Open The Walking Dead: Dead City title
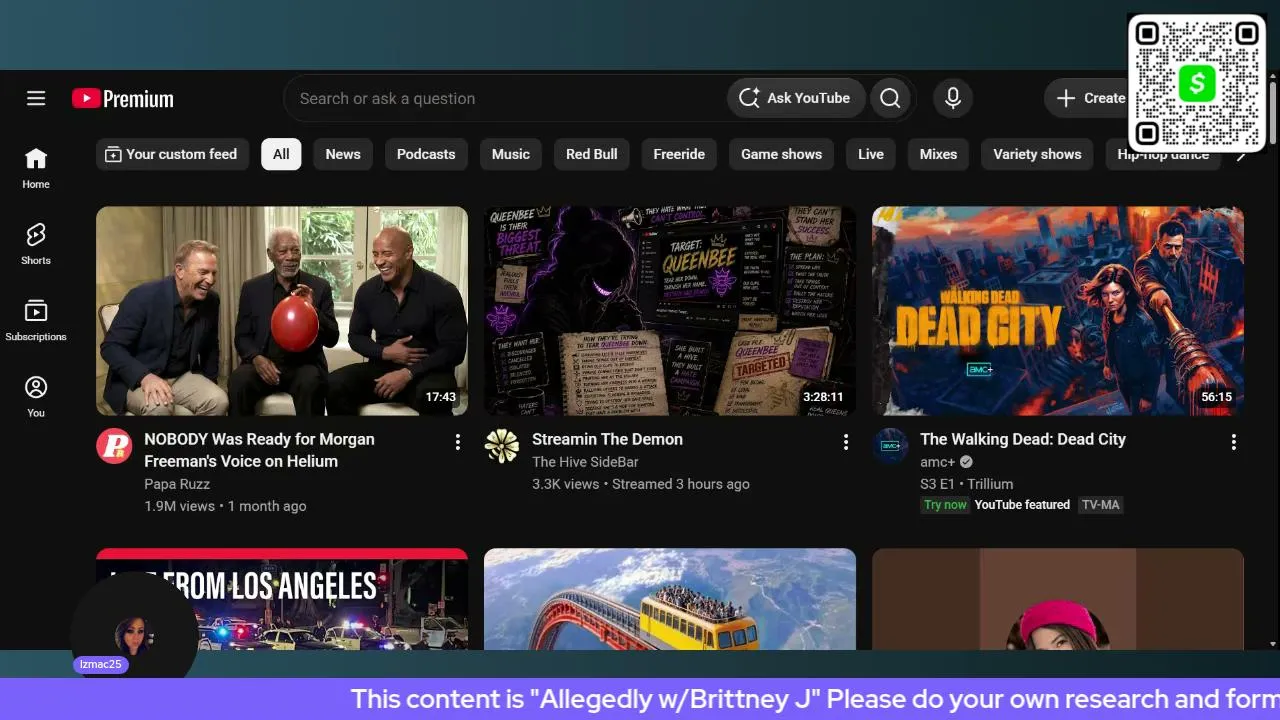 tap(1023, 439)
